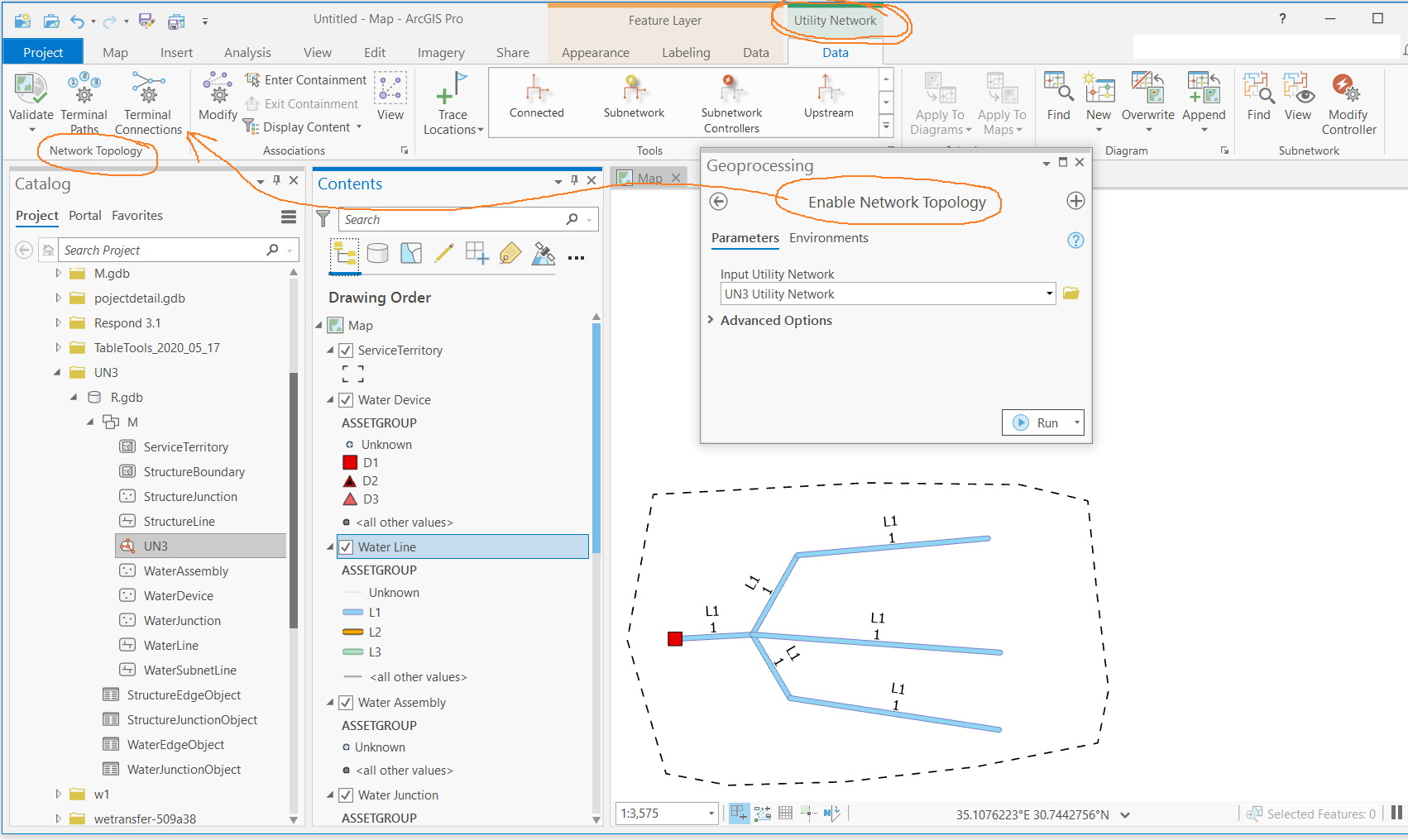
Task: Click the Geoprocessing add-to-favorites plus icon
Action: pos(1075,201)
